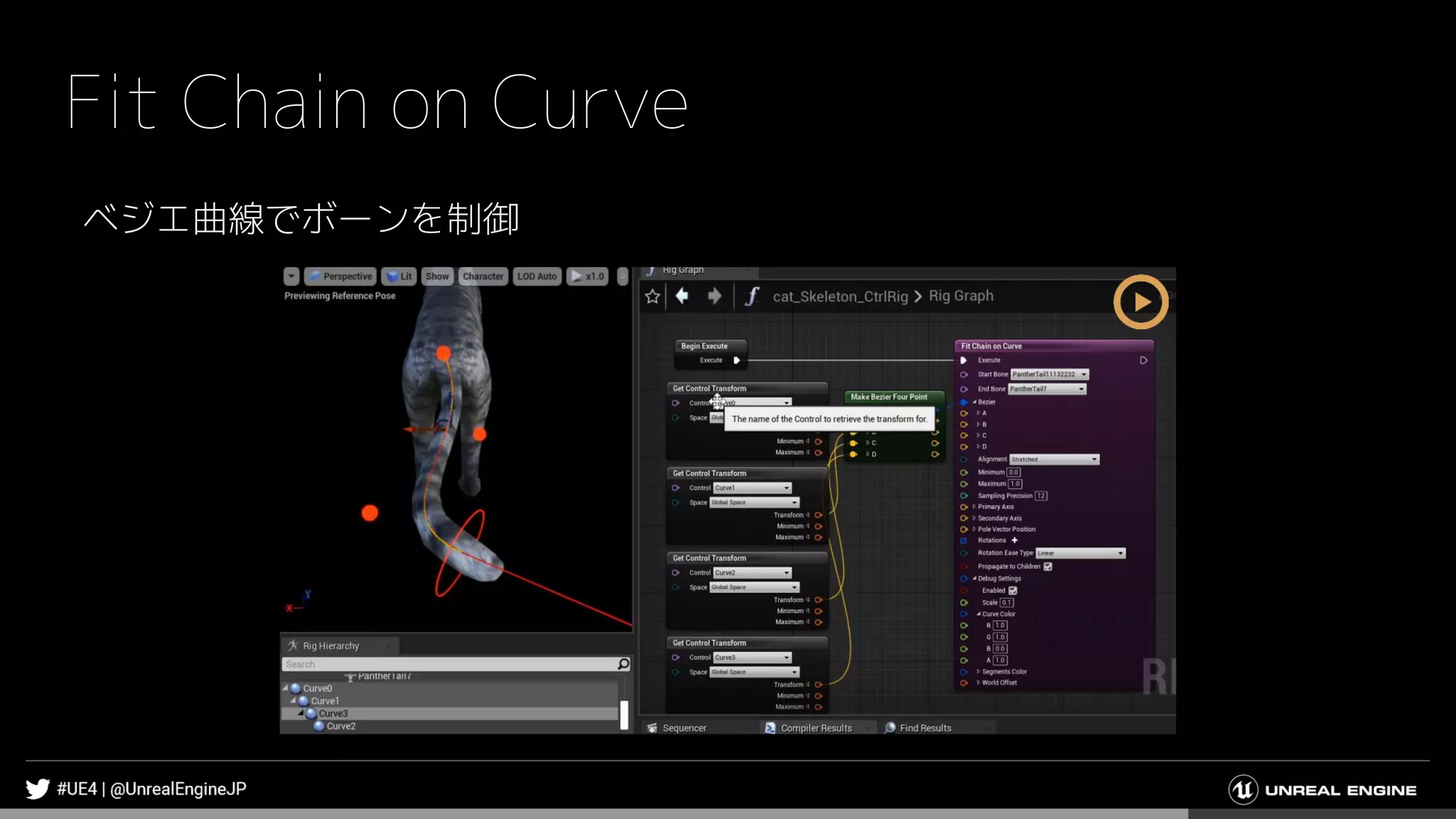Image resolution: width=1456 pixels, height=819 pixels.
Task: Open the viewport options dropdown arrow
Action: coord(291,277)
